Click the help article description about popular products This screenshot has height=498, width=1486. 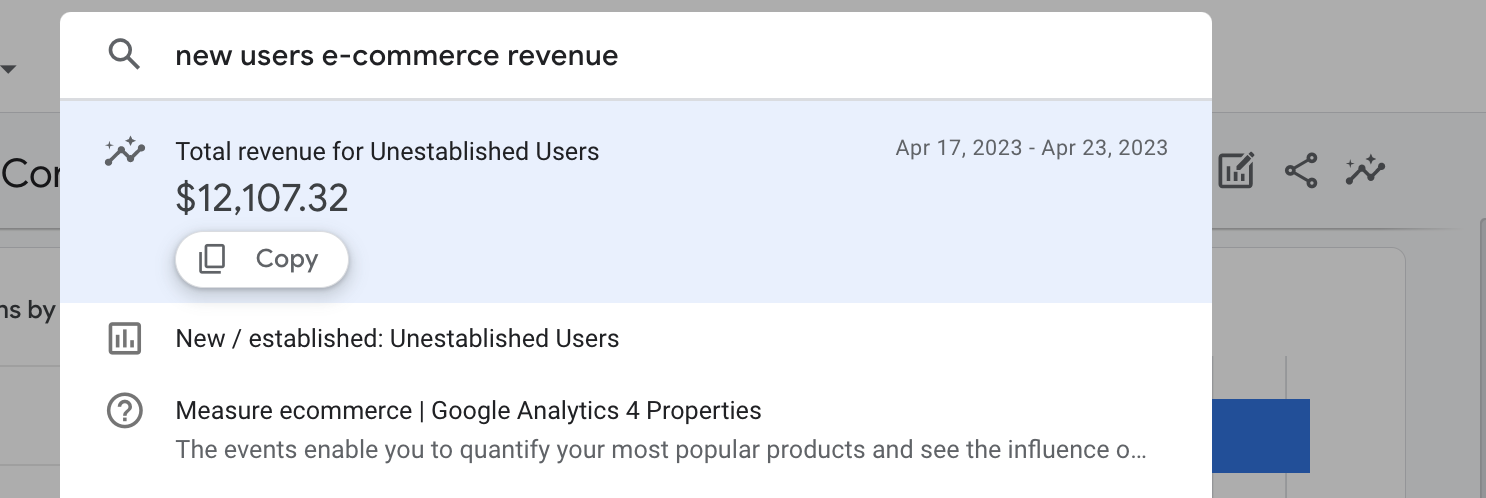pyautogui.click(x=661, y=449)
